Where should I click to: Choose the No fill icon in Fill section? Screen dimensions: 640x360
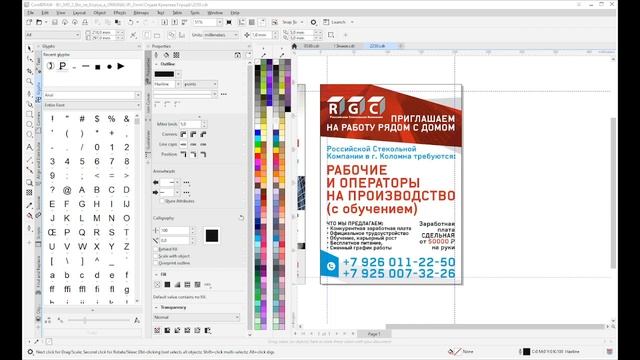click(157, 284)
